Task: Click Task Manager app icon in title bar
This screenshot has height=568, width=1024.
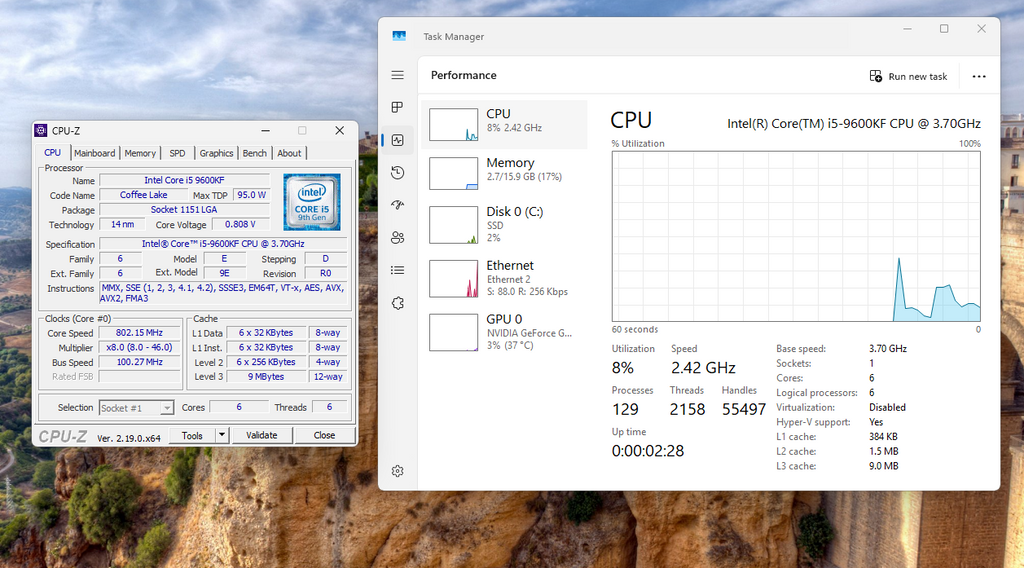Action: point(398,36)
